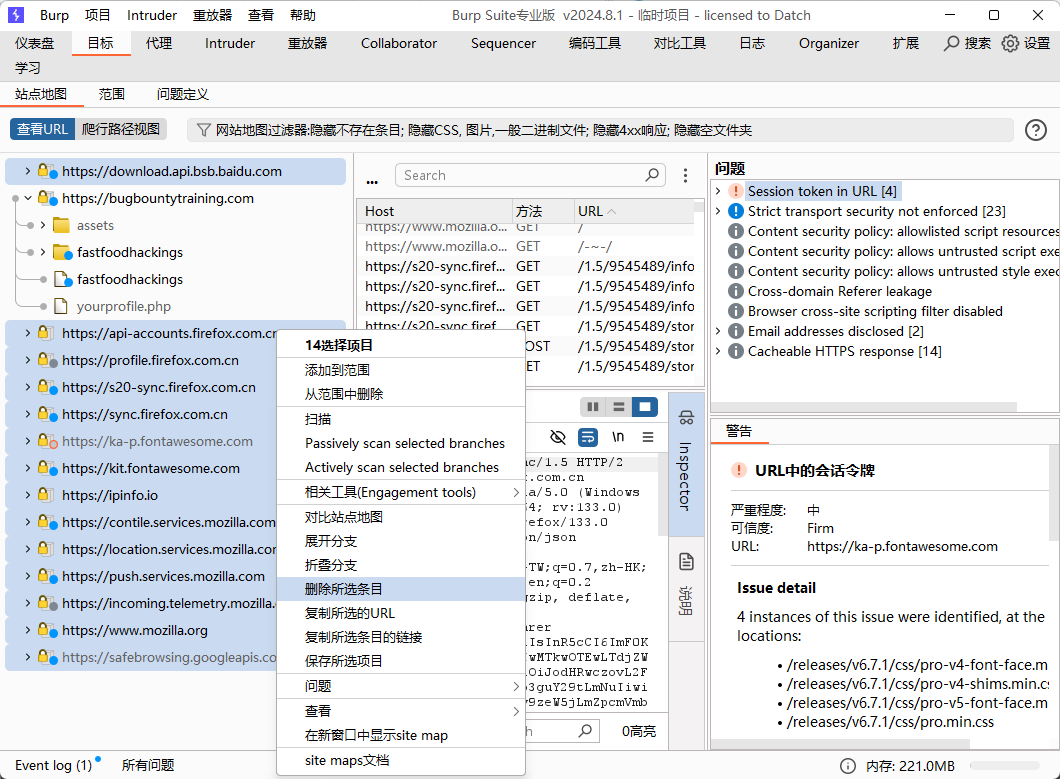Click the lock icon for download.api.bsb.baidu.com
The width and height of the screenshot is (1060, 779).
coord(47,171)
